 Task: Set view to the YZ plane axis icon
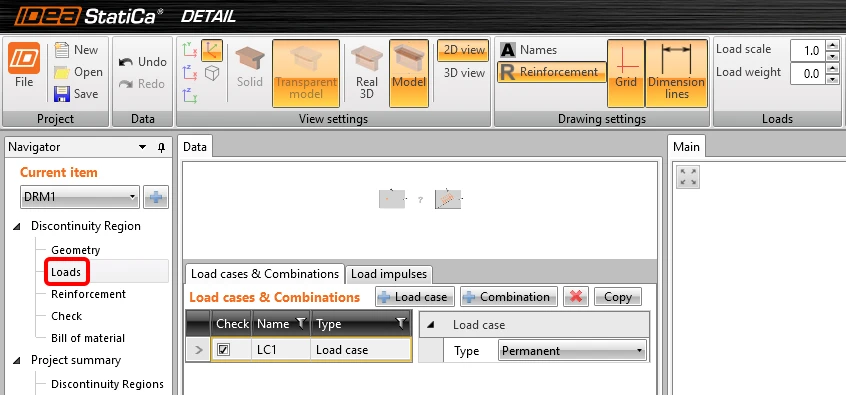pos(190,95)
